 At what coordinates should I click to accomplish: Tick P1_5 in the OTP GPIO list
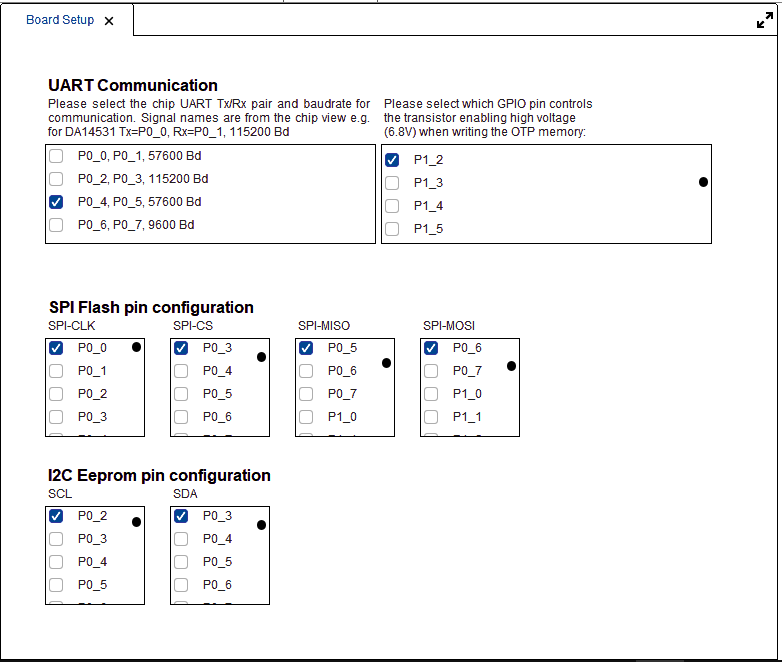(392, 229)
